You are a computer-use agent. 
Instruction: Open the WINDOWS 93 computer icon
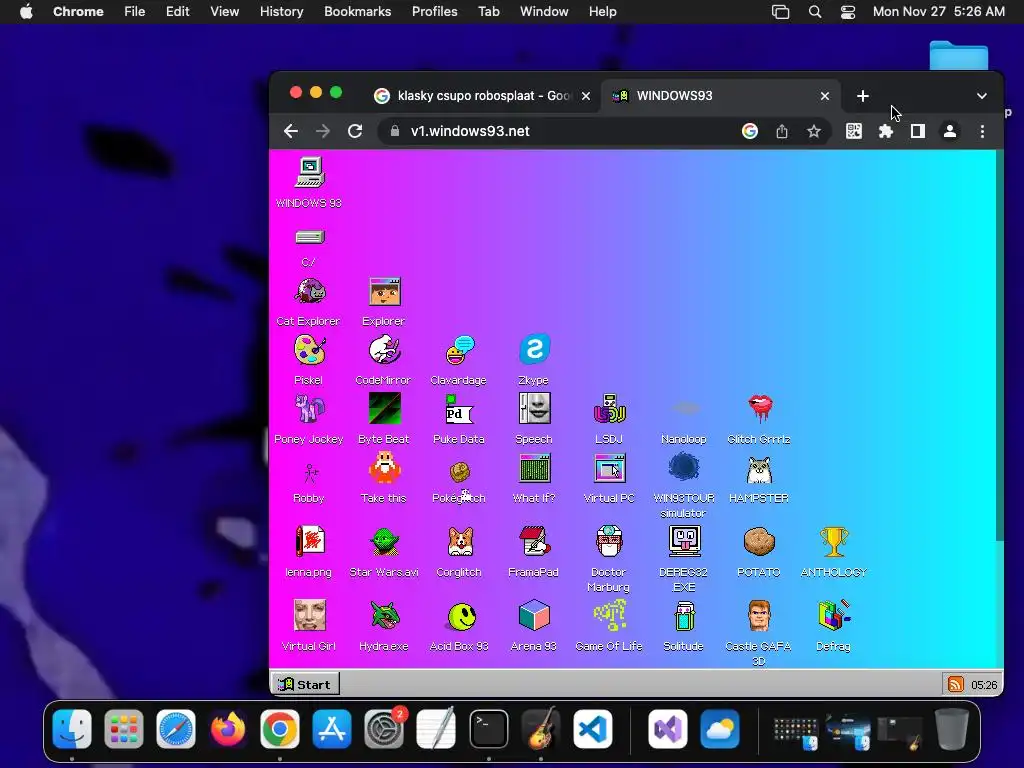tap(309, 172)
